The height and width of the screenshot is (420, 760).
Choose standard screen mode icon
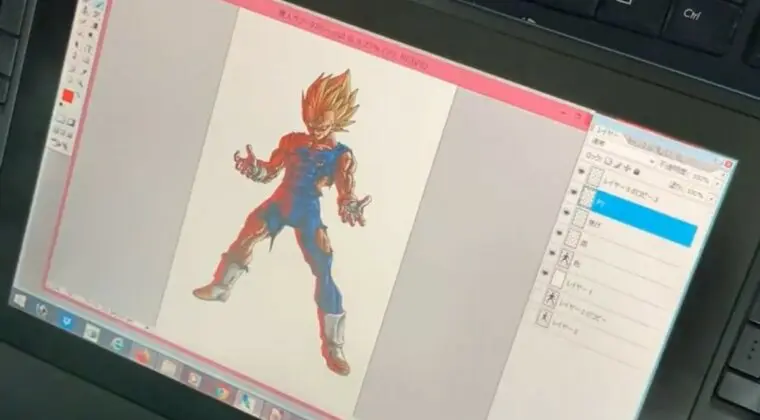click(56, 130)
